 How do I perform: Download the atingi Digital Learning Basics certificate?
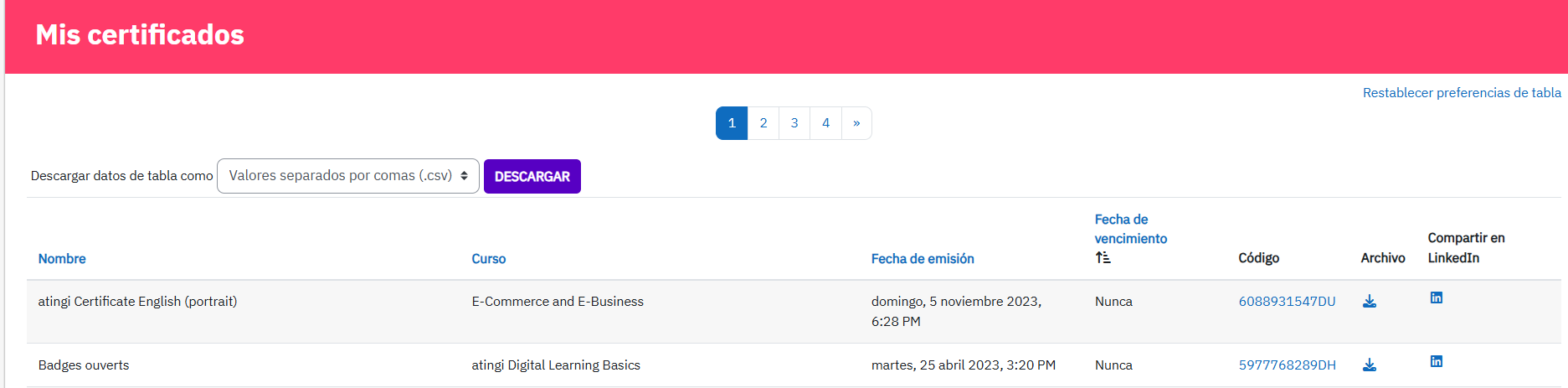[1369, 365]
